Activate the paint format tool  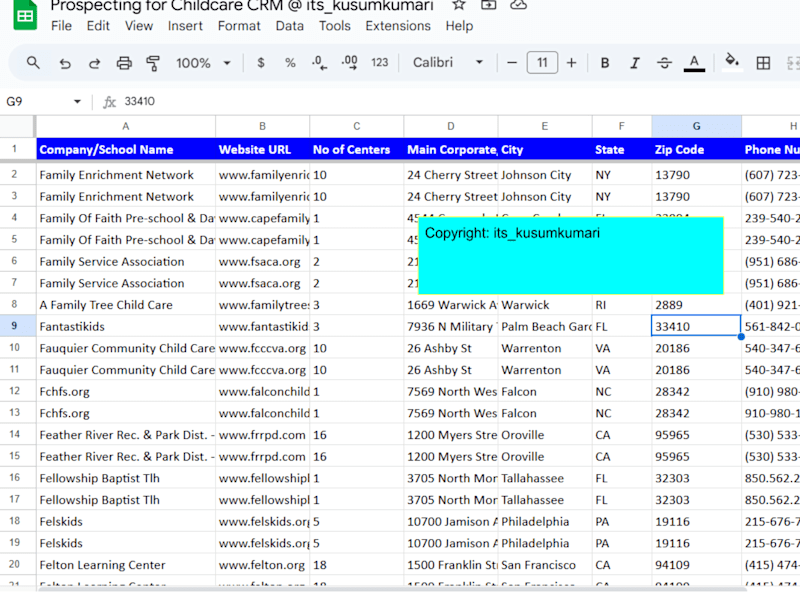[x=153, y=63]
